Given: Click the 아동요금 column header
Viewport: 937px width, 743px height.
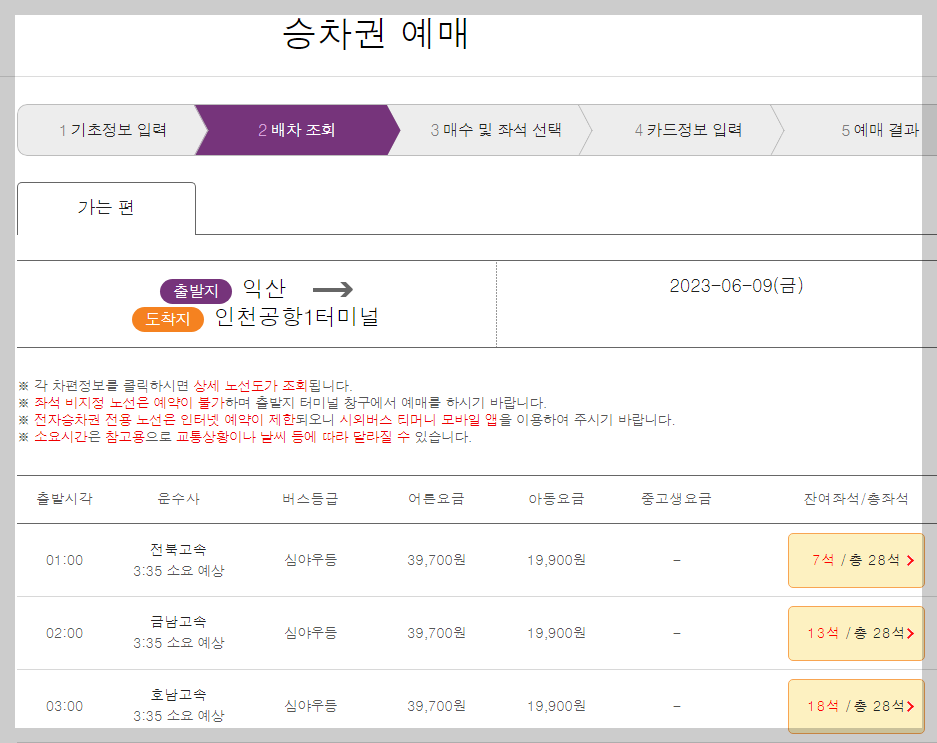Looking at the screenshot, I should click(x=556, y=499).
